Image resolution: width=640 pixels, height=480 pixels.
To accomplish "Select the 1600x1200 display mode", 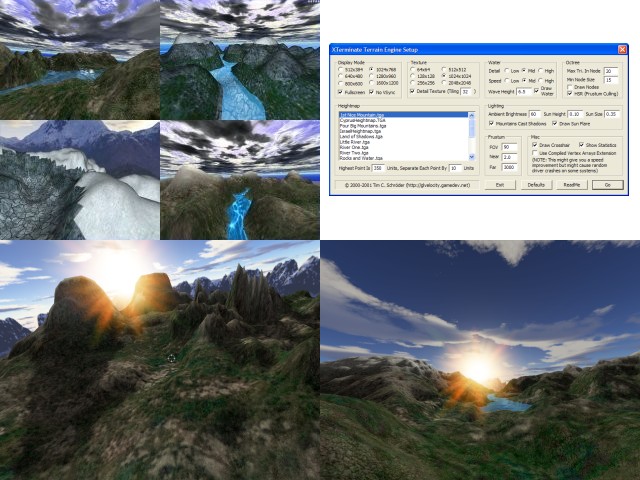I will 371,83.
